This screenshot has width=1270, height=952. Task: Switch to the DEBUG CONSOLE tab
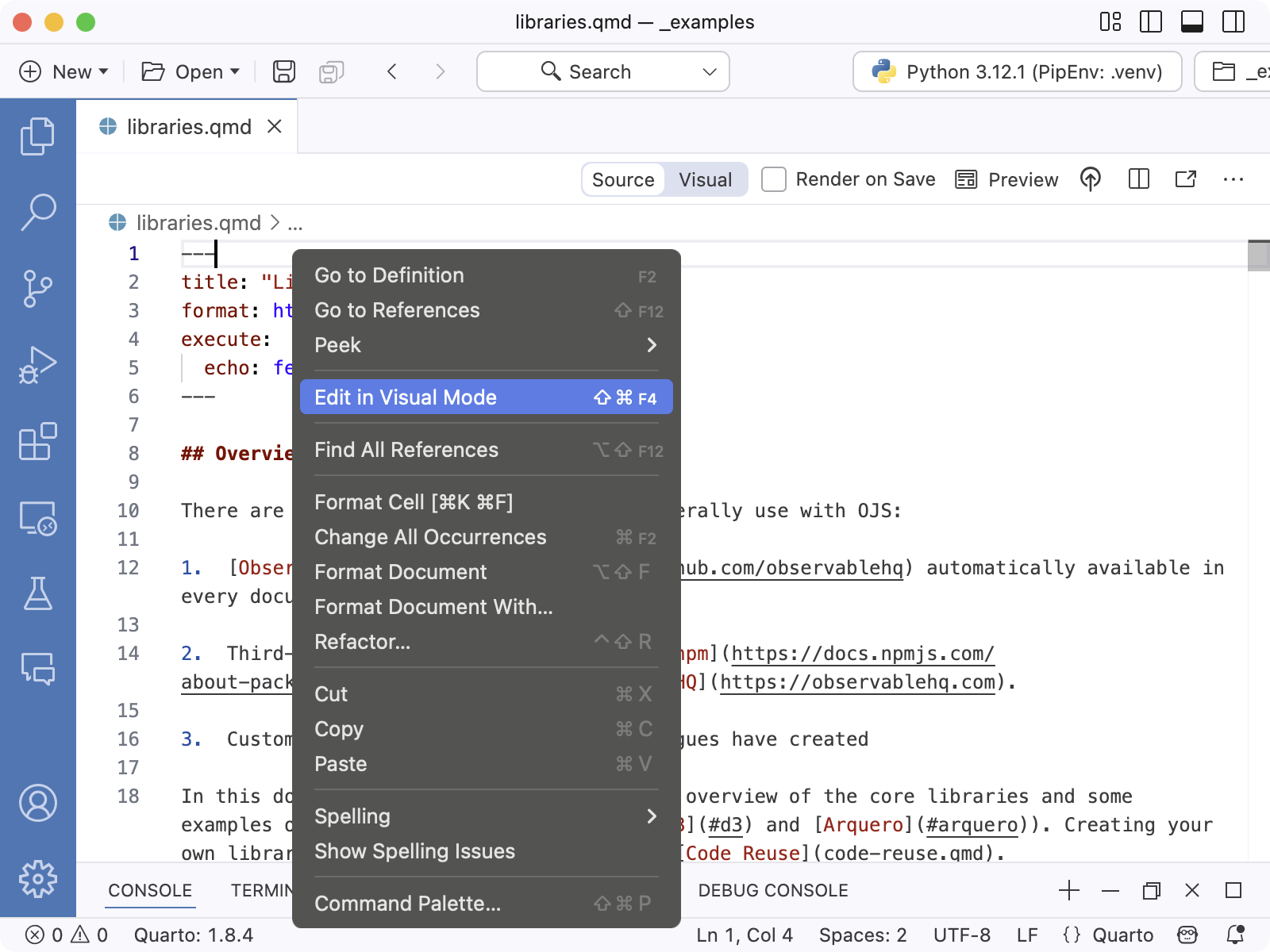tap(773, 890)
